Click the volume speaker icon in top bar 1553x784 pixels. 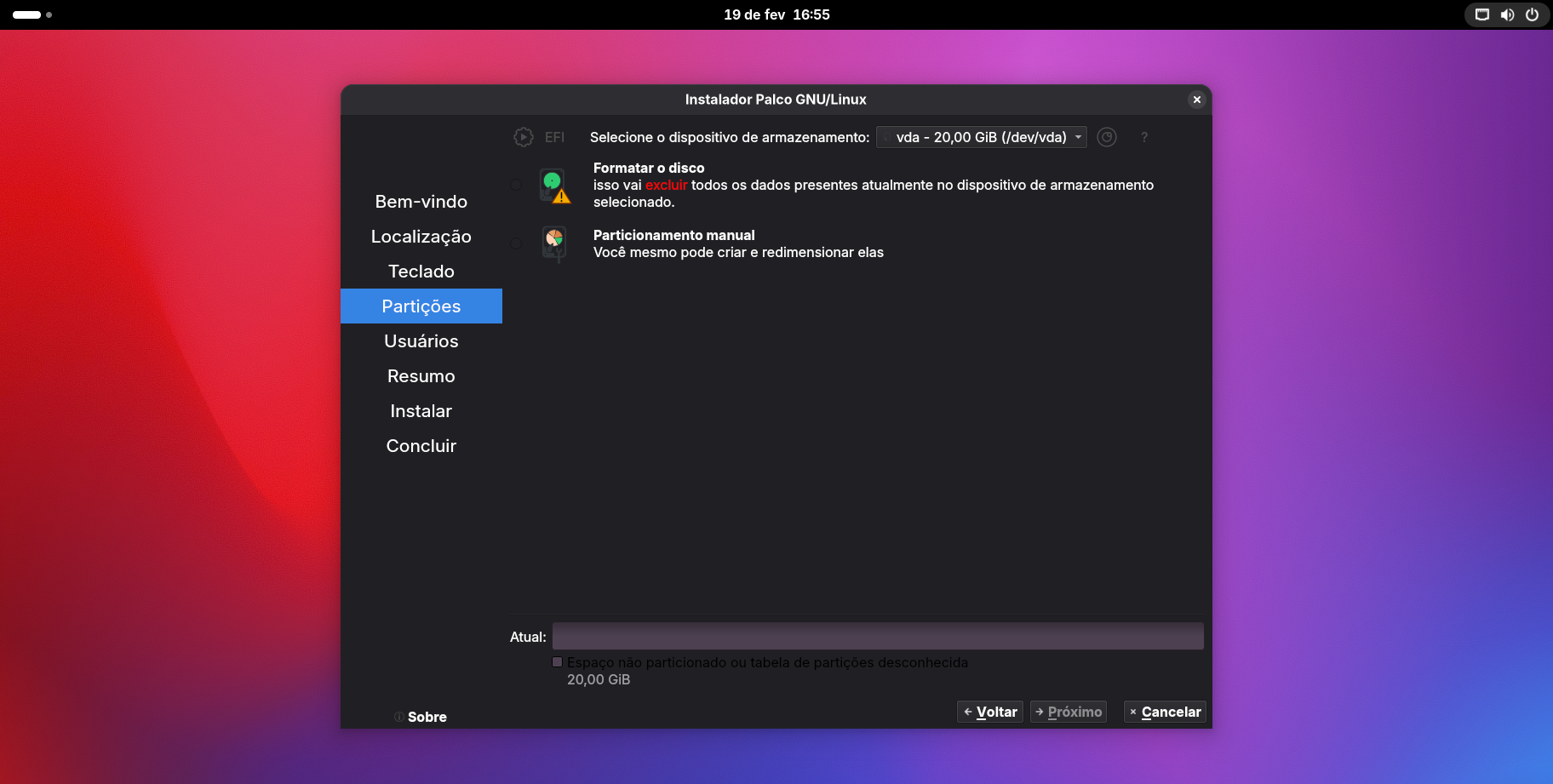pyautogui.click(x=1507, y=14)
